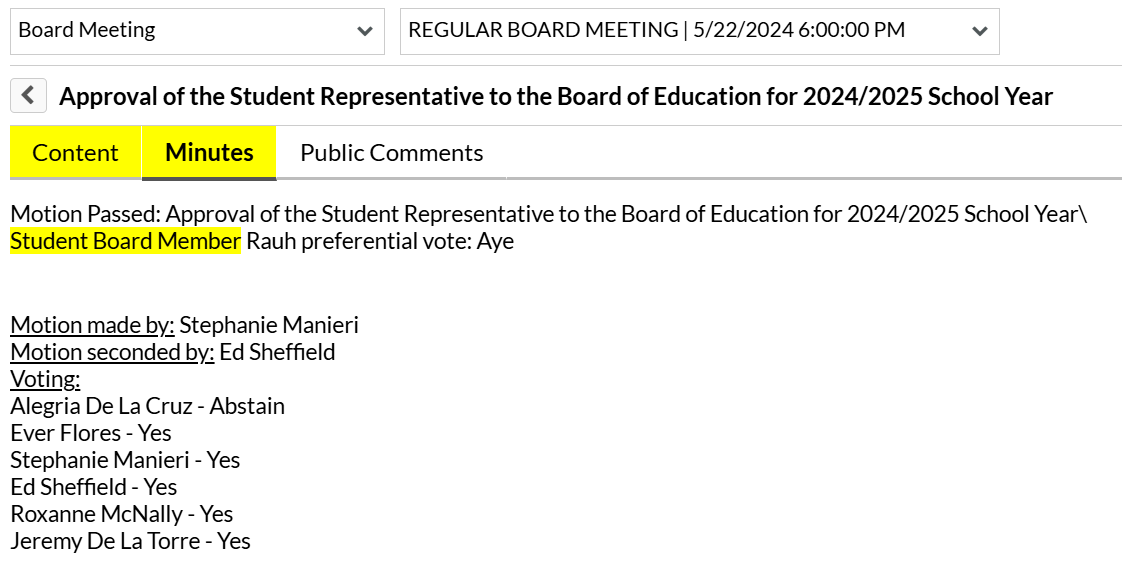Viewport: 1122px width, 575px height.
Task: Click the Voting label
Action: (x=45, y=380)
